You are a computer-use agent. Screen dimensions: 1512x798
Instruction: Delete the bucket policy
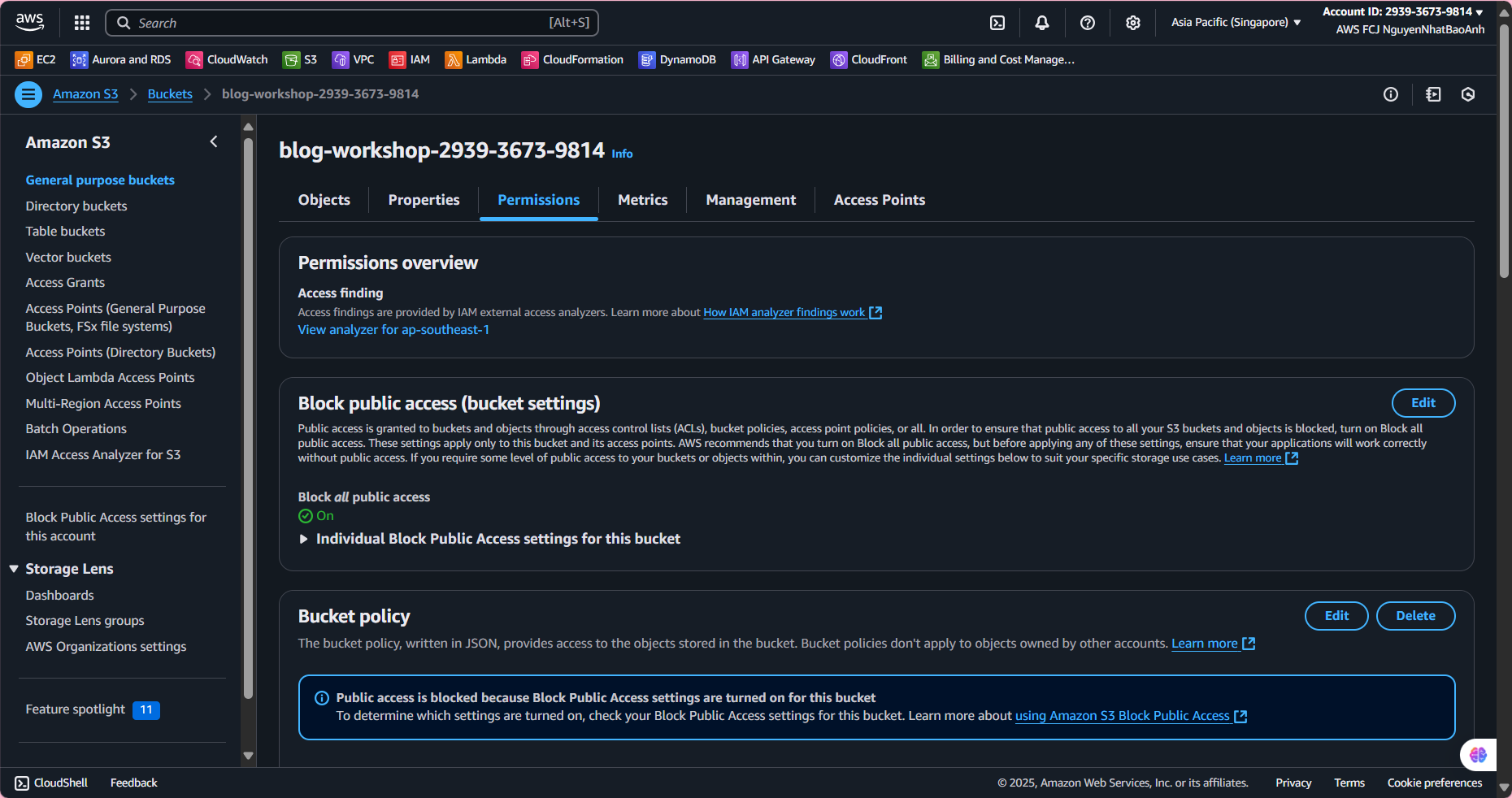[x=1415, y=616]
